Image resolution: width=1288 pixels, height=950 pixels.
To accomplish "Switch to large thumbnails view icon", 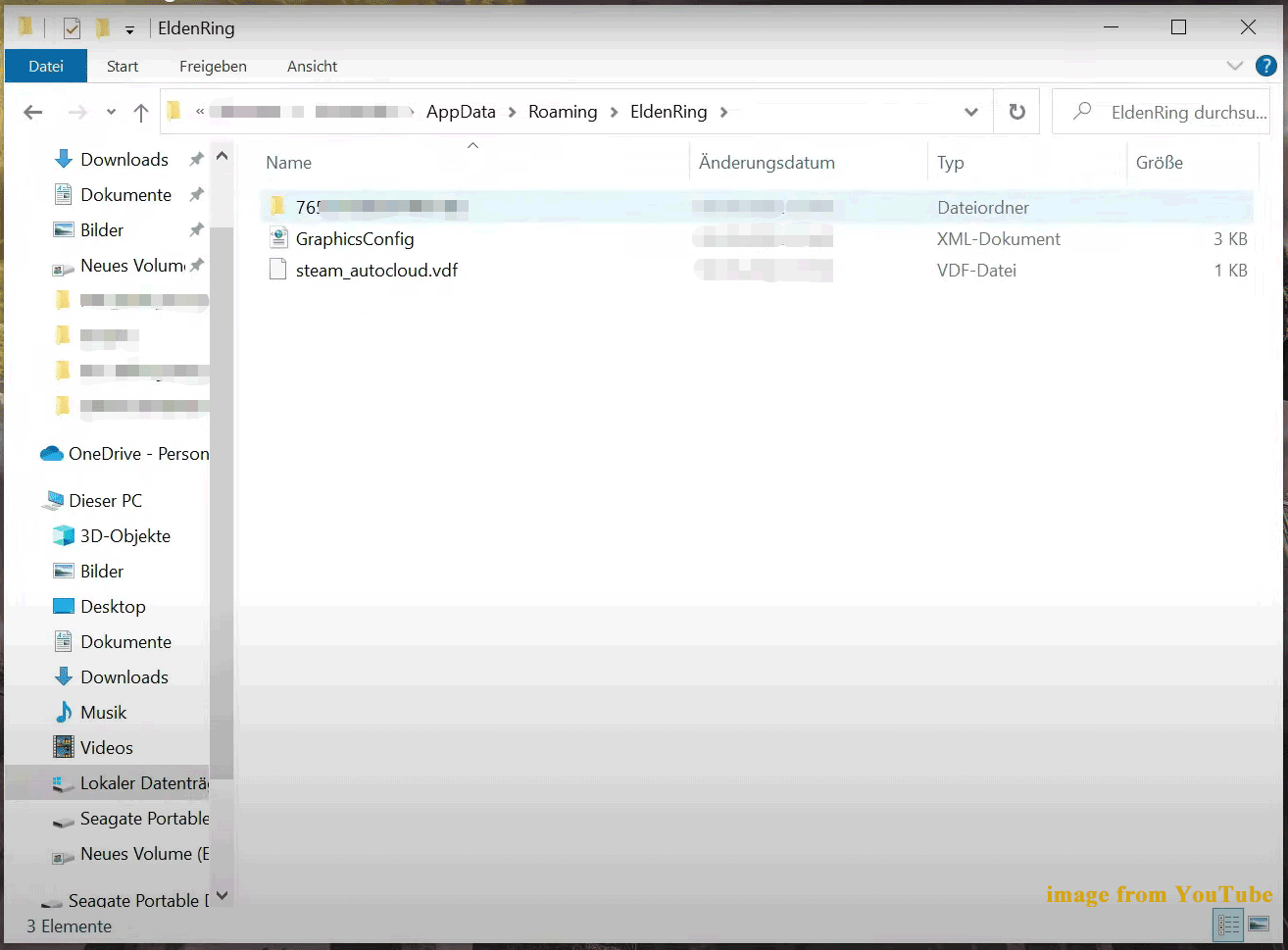I will tap(1259, 924).
